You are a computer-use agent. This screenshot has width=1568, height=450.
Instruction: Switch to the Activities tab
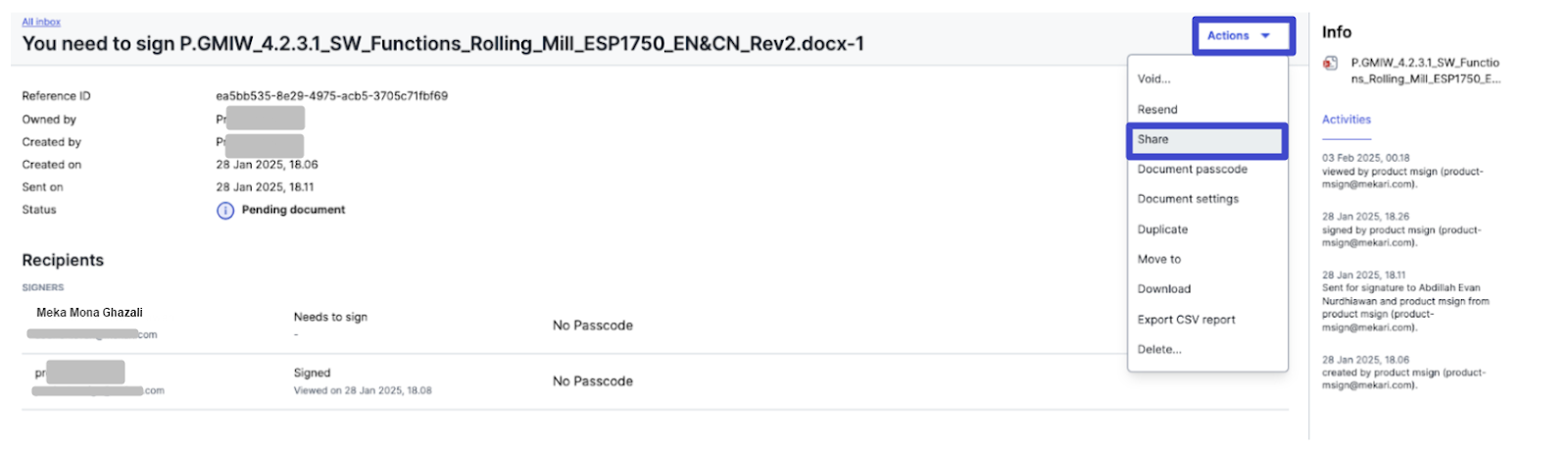pyautogui.click(x=1347, y=120)
